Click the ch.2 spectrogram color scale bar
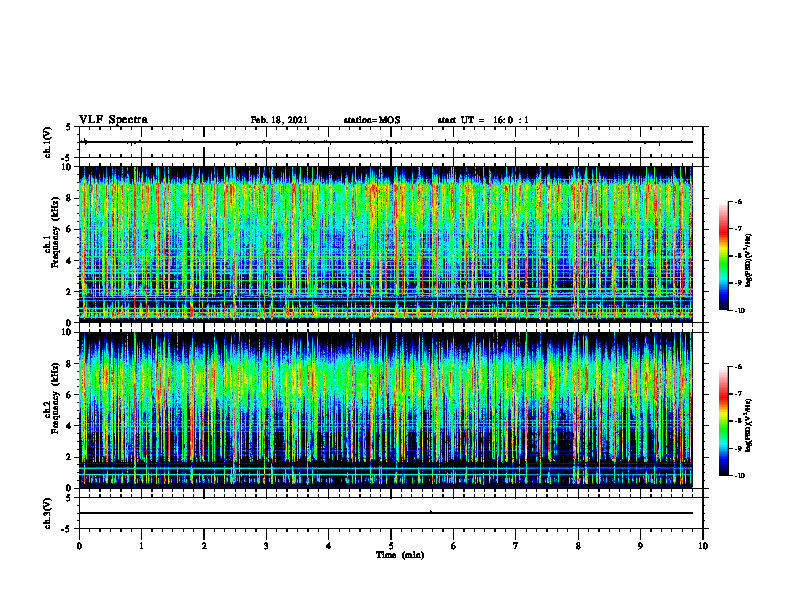This screenshot has width=792, height=612. coord(724,421)
